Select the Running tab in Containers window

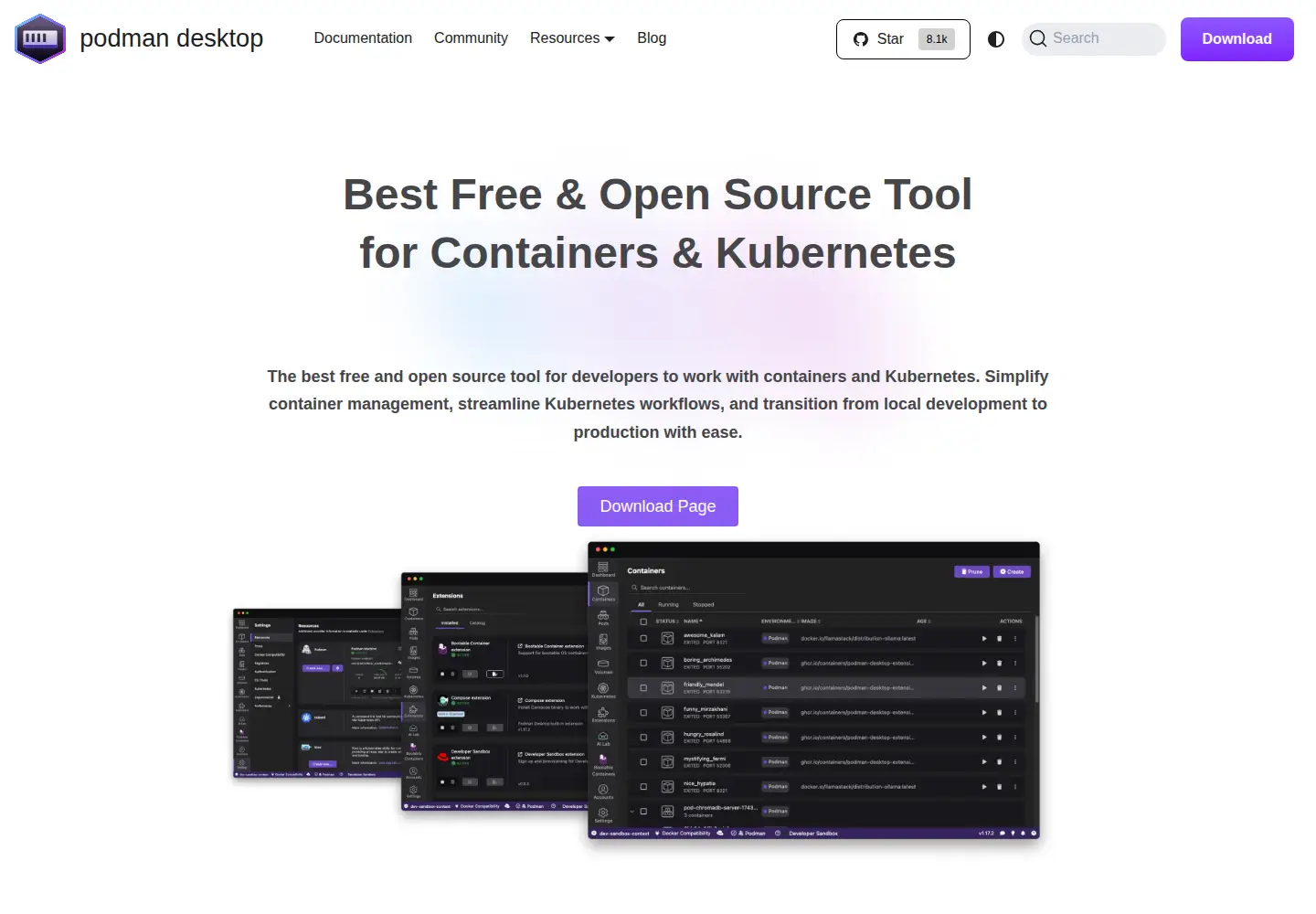(x=668, y=604)
